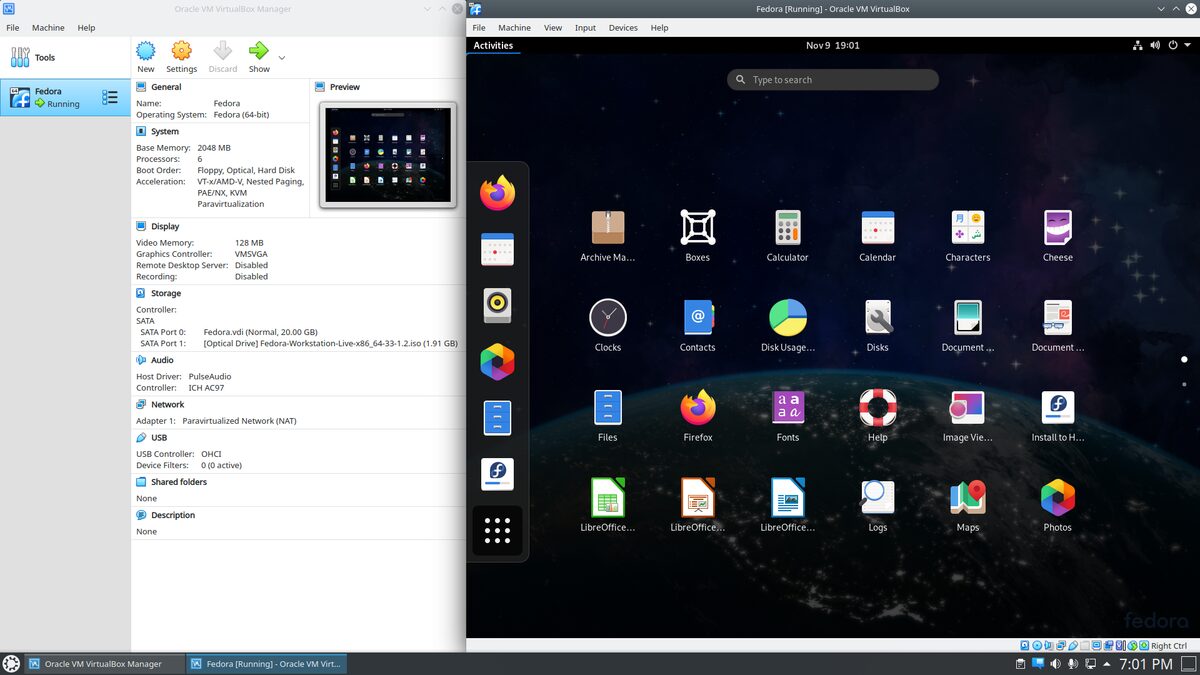Open the Logs app

[878, 498]
